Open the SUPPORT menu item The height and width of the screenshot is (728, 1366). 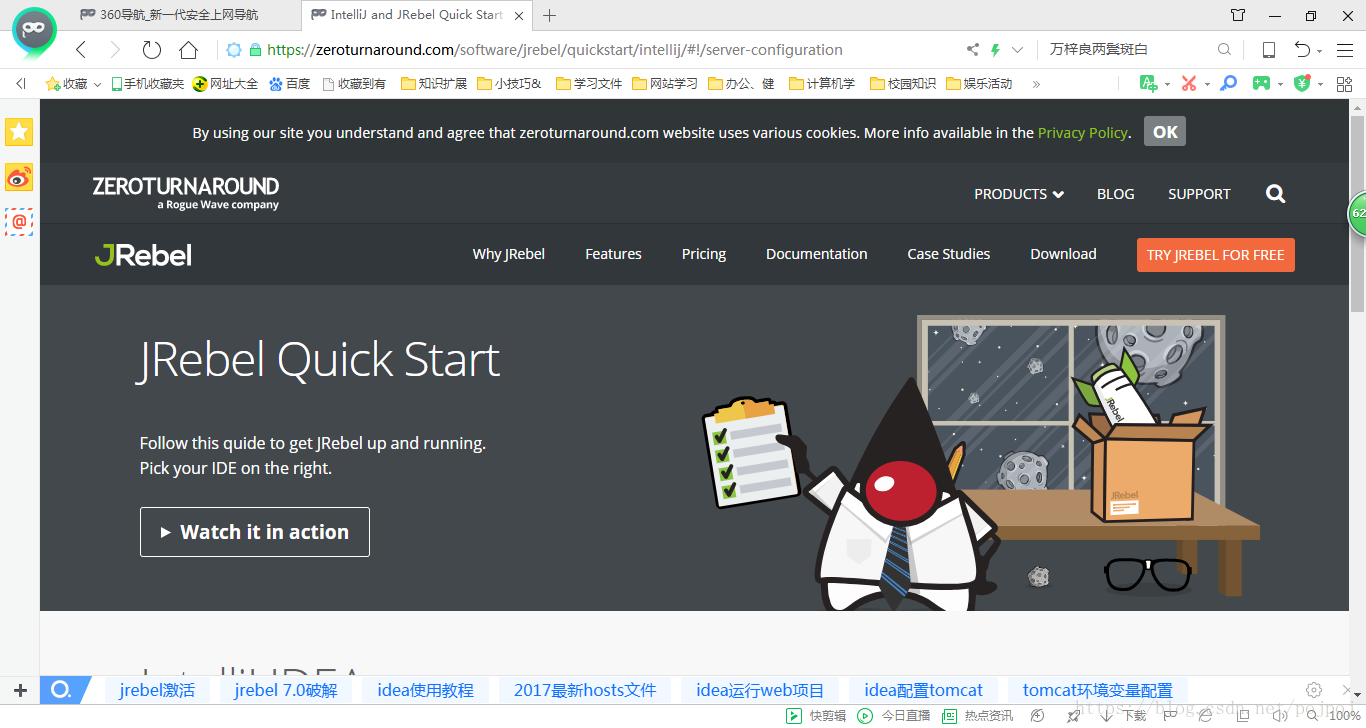[x=1199, y=194]
